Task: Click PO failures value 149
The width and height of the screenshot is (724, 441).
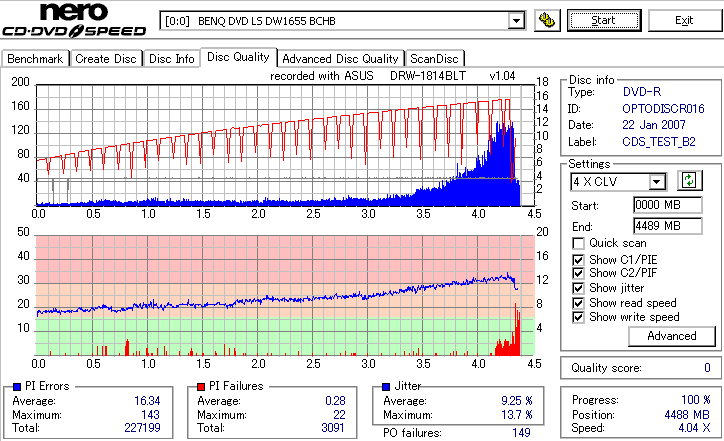Action: [521, 433]
